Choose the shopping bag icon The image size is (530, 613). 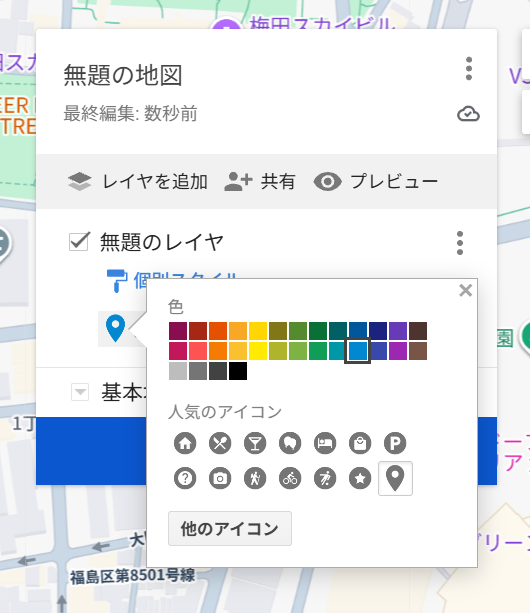(360, 443)
